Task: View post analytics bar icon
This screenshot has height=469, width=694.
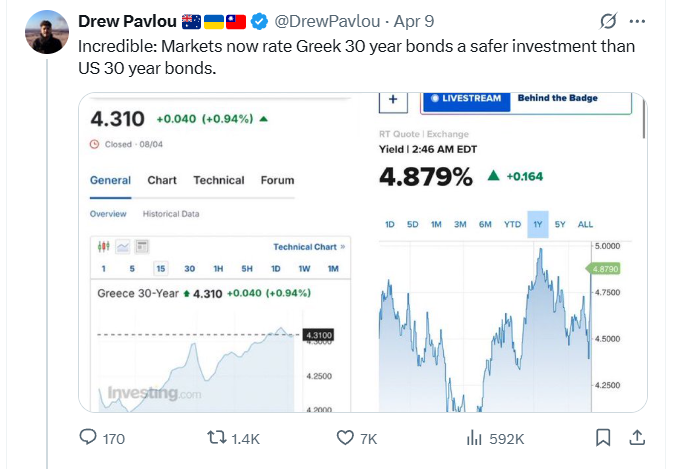Action: click(x=474, y=438)
